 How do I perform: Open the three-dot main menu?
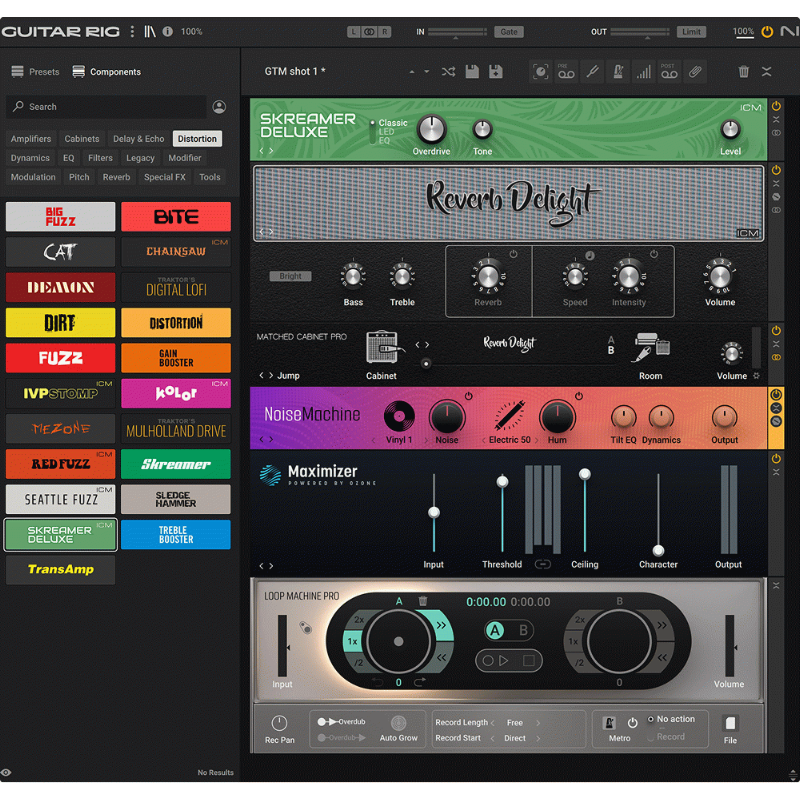(x=132, y=32)
